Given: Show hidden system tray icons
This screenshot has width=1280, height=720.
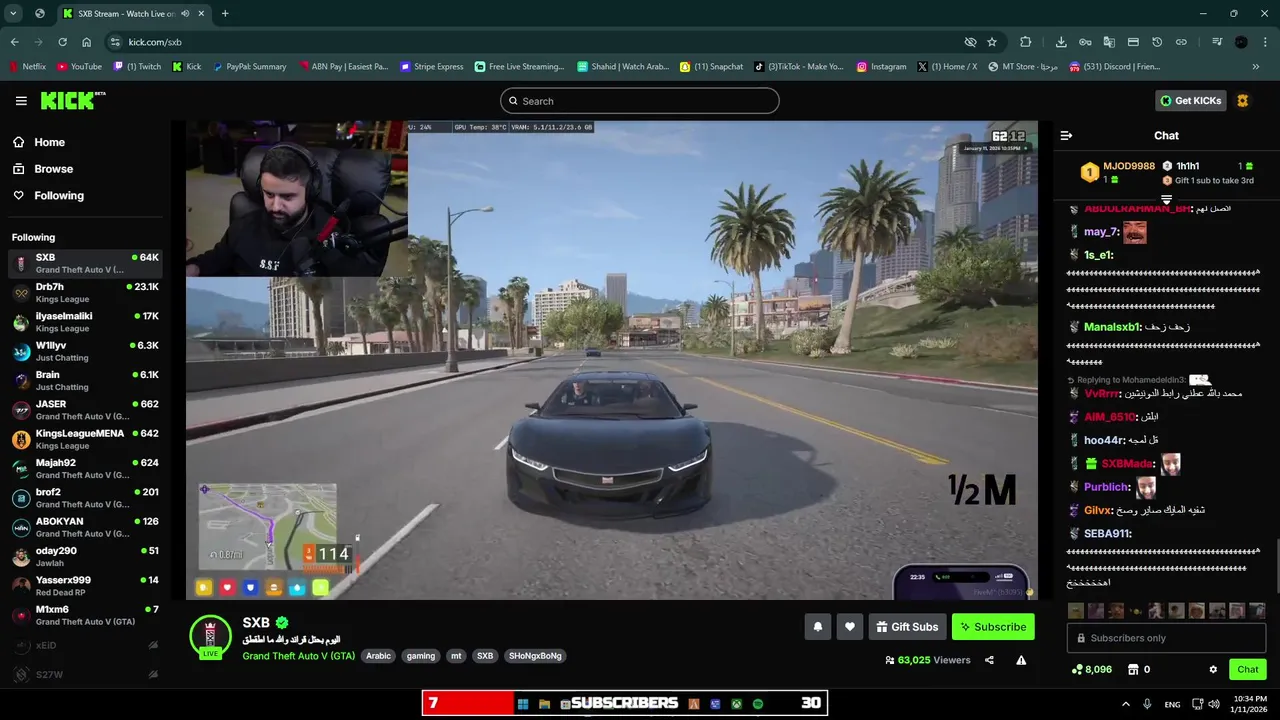Looking at the screenshot, I should [x=1125, y=704].
